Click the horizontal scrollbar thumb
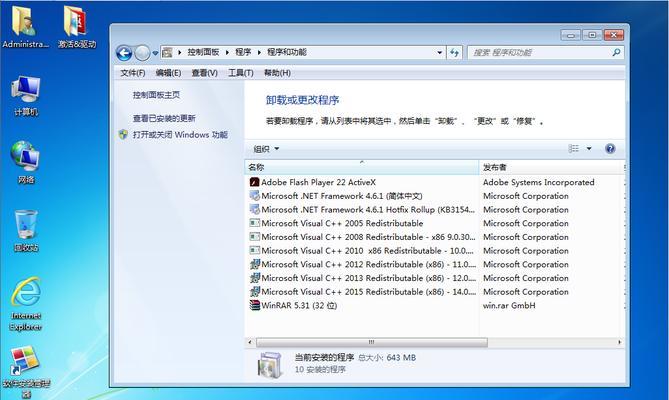Screen dimensions: 669x400 click(x=372, y=342)
